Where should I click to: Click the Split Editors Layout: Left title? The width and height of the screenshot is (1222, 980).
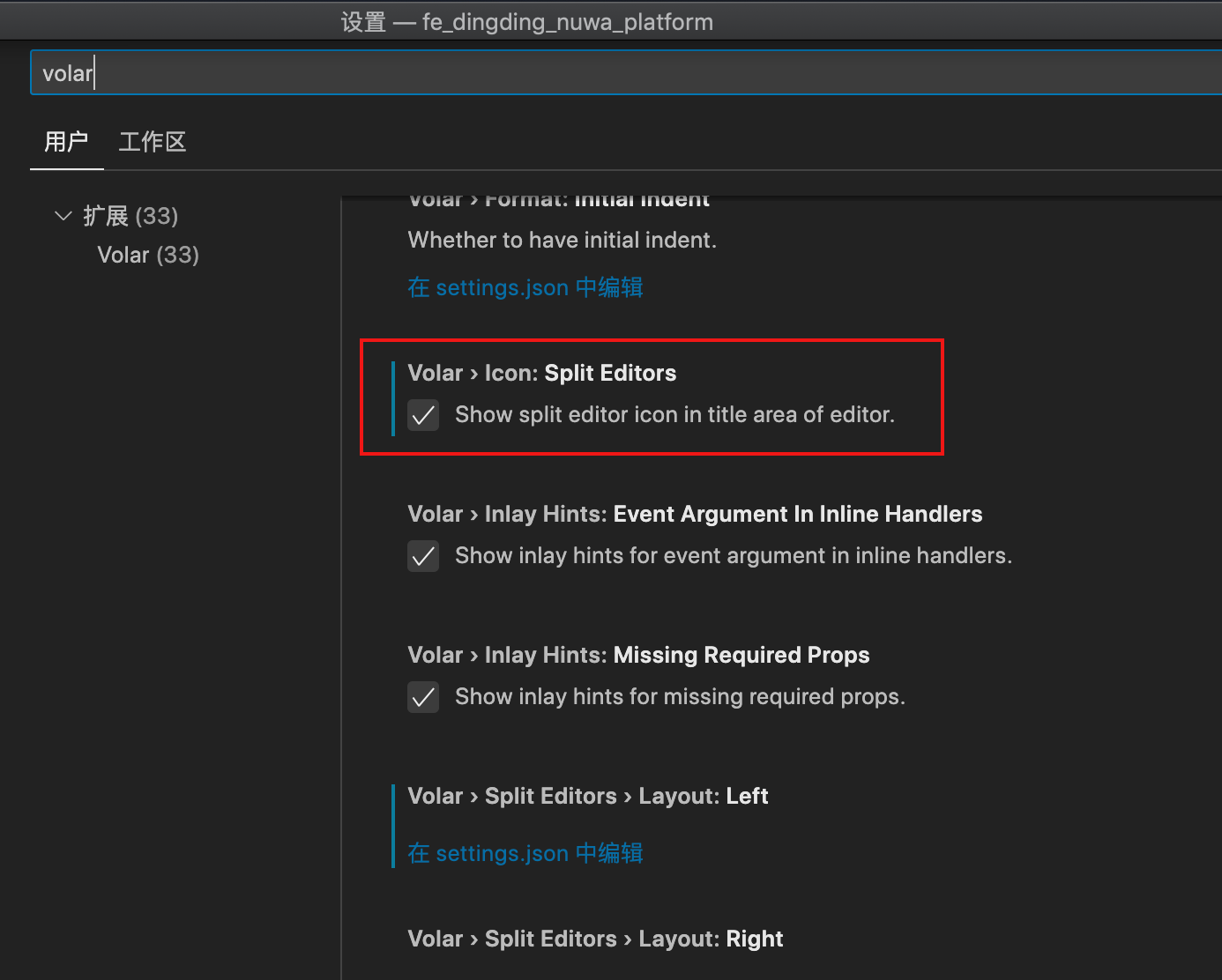point(588,796)
